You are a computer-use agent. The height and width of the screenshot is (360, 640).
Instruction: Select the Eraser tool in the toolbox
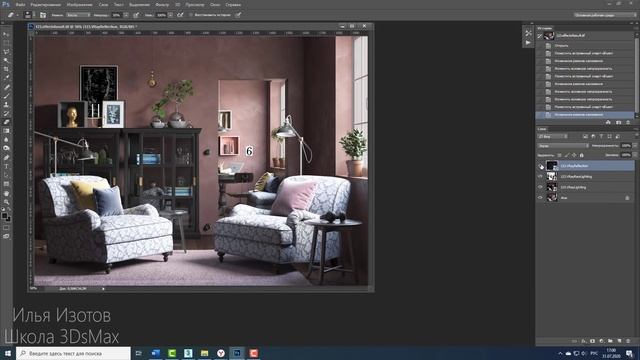[x=6, y=122]
